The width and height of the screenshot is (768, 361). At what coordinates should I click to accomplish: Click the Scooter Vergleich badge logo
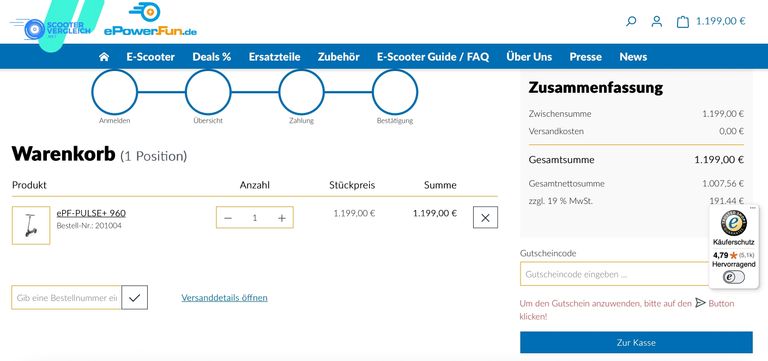coord(51,28)
